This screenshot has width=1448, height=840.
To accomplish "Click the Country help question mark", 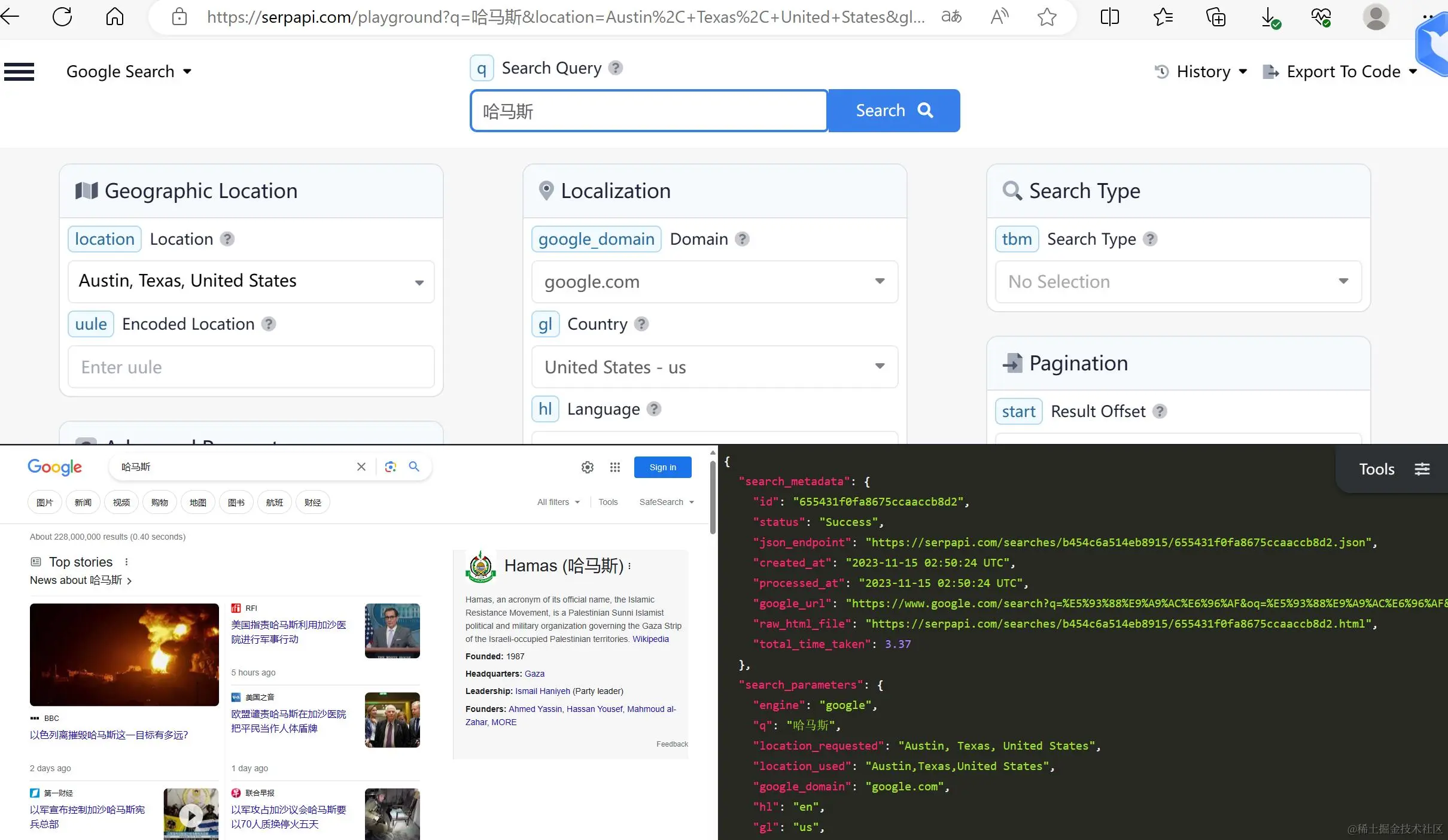I will (x=641, y=324).
